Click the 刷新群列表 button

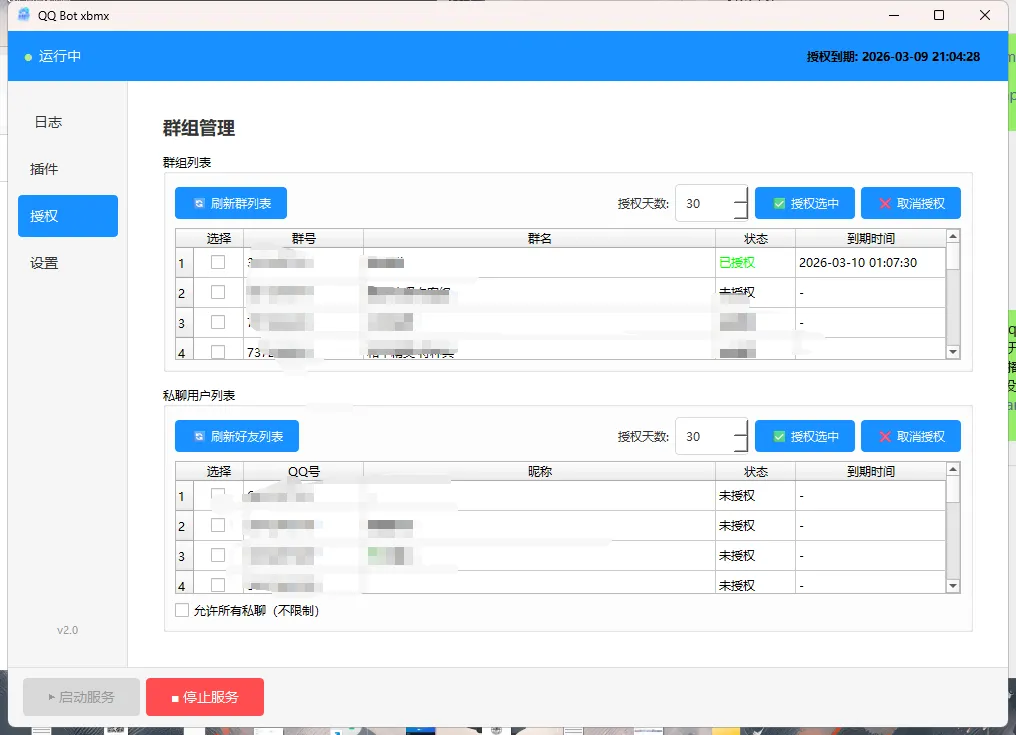tap(230, 203)
